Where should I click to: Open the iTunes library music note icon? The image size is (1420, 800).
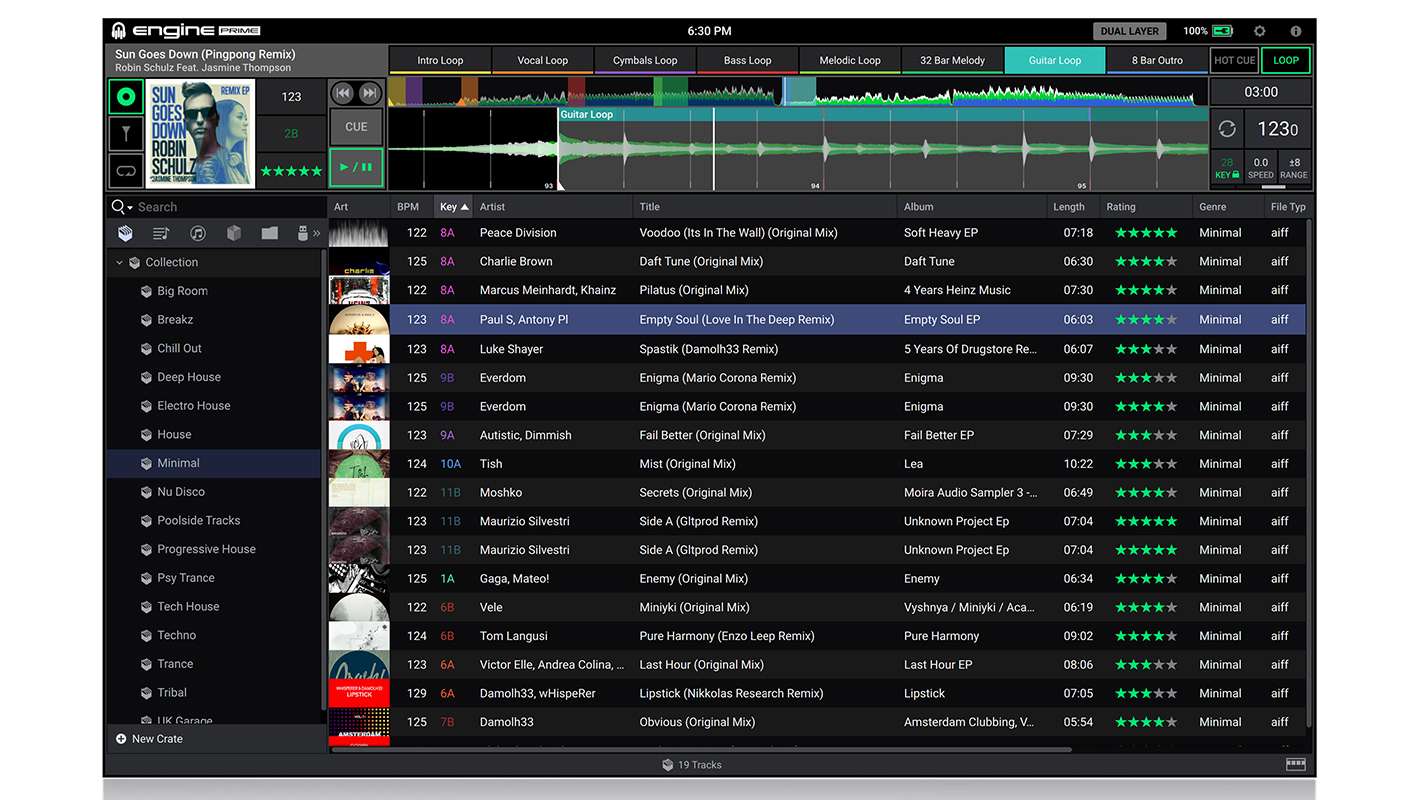(198, 233)
